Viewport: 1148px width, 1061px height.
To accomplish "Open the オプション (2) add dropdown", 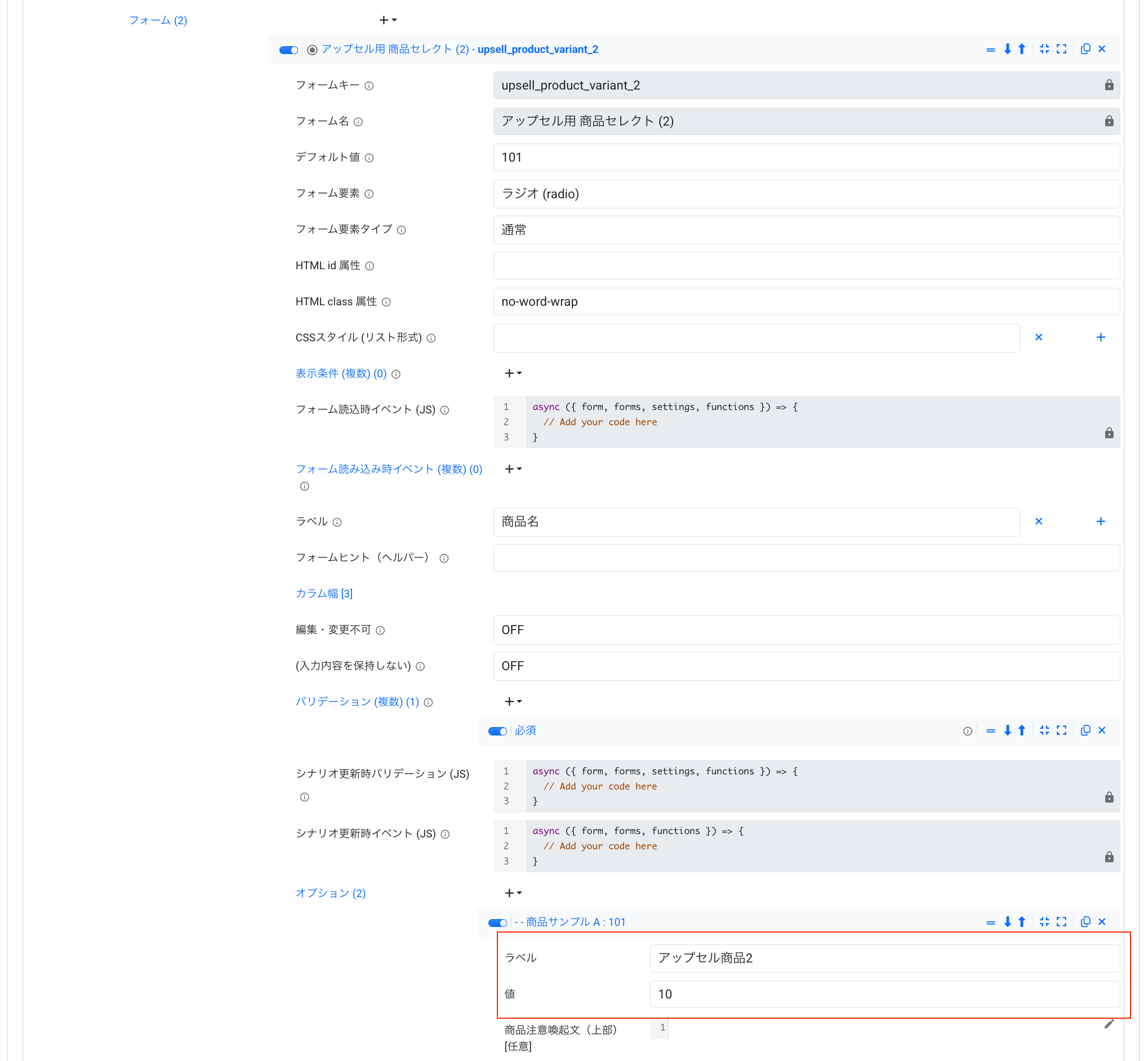I will tap(513, 893).
